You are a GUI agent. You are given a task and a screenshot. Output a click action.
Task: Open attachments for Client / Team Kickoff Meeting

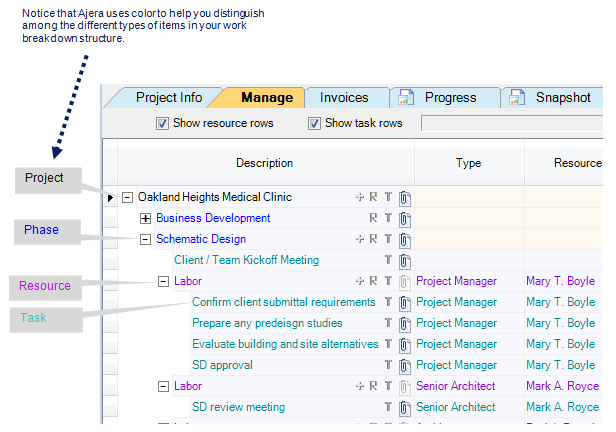pos(405,260)
